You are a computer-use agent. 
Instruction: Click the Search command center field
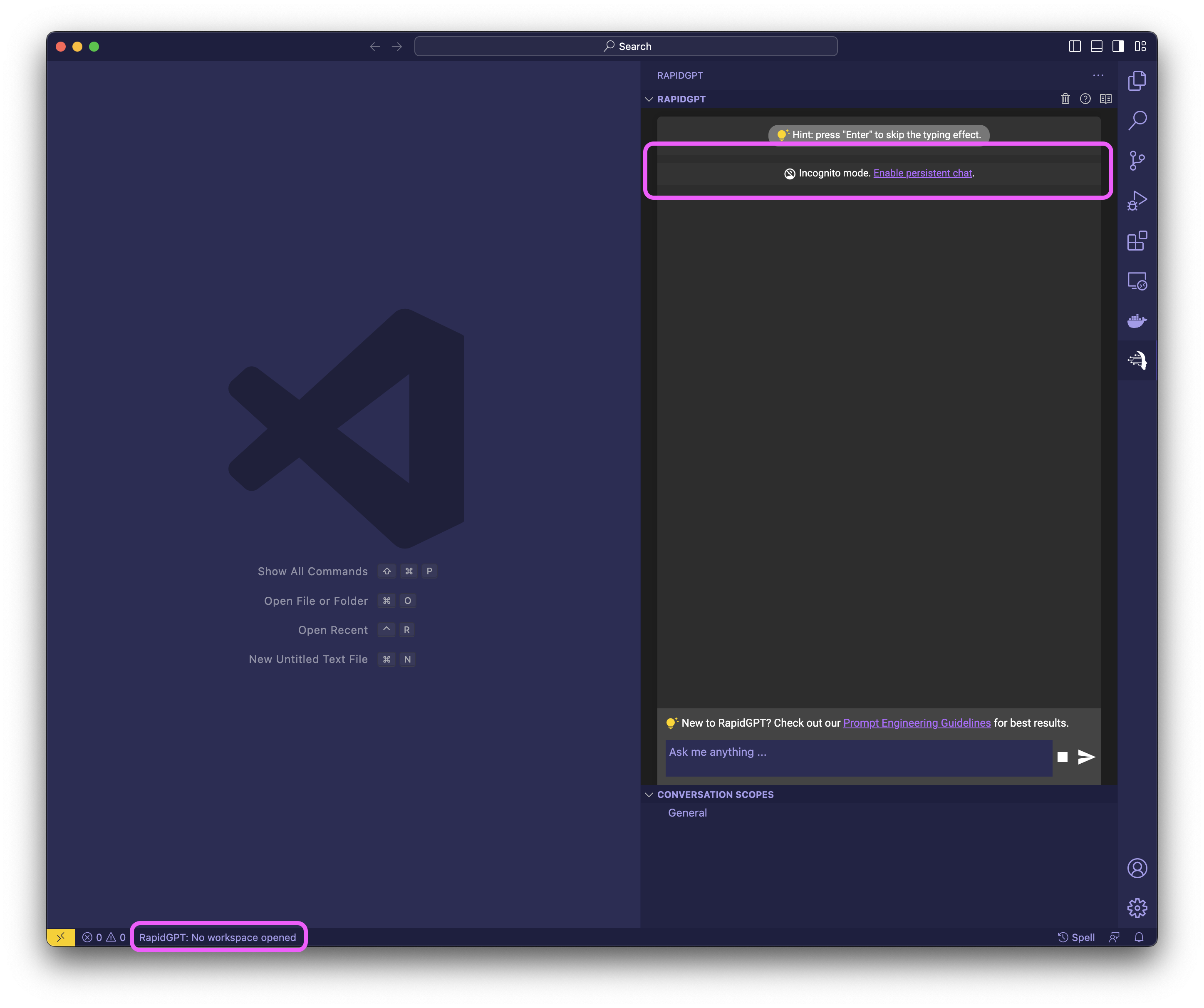tap(626, 47)
